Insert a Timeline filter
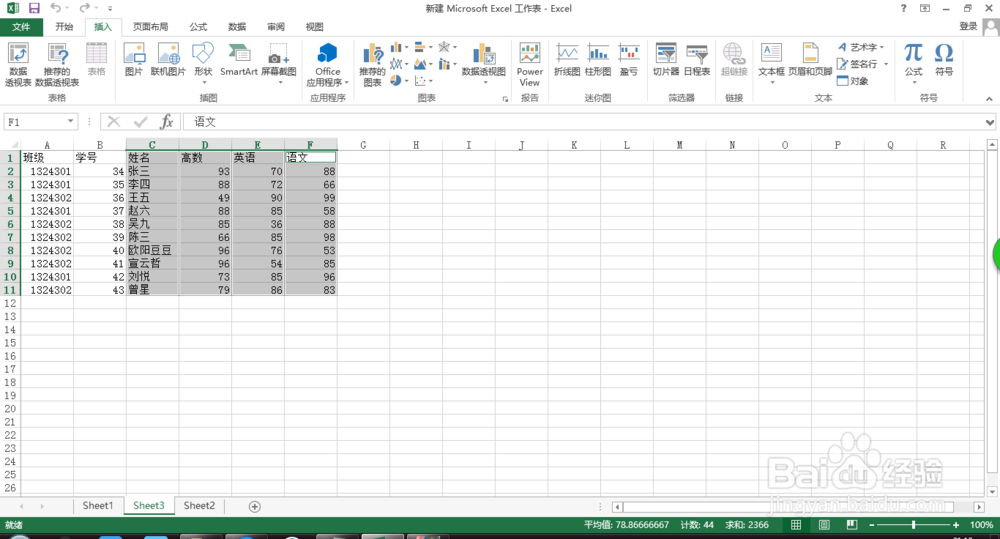This screenshot has width=1000, height=539. [697, 59]
